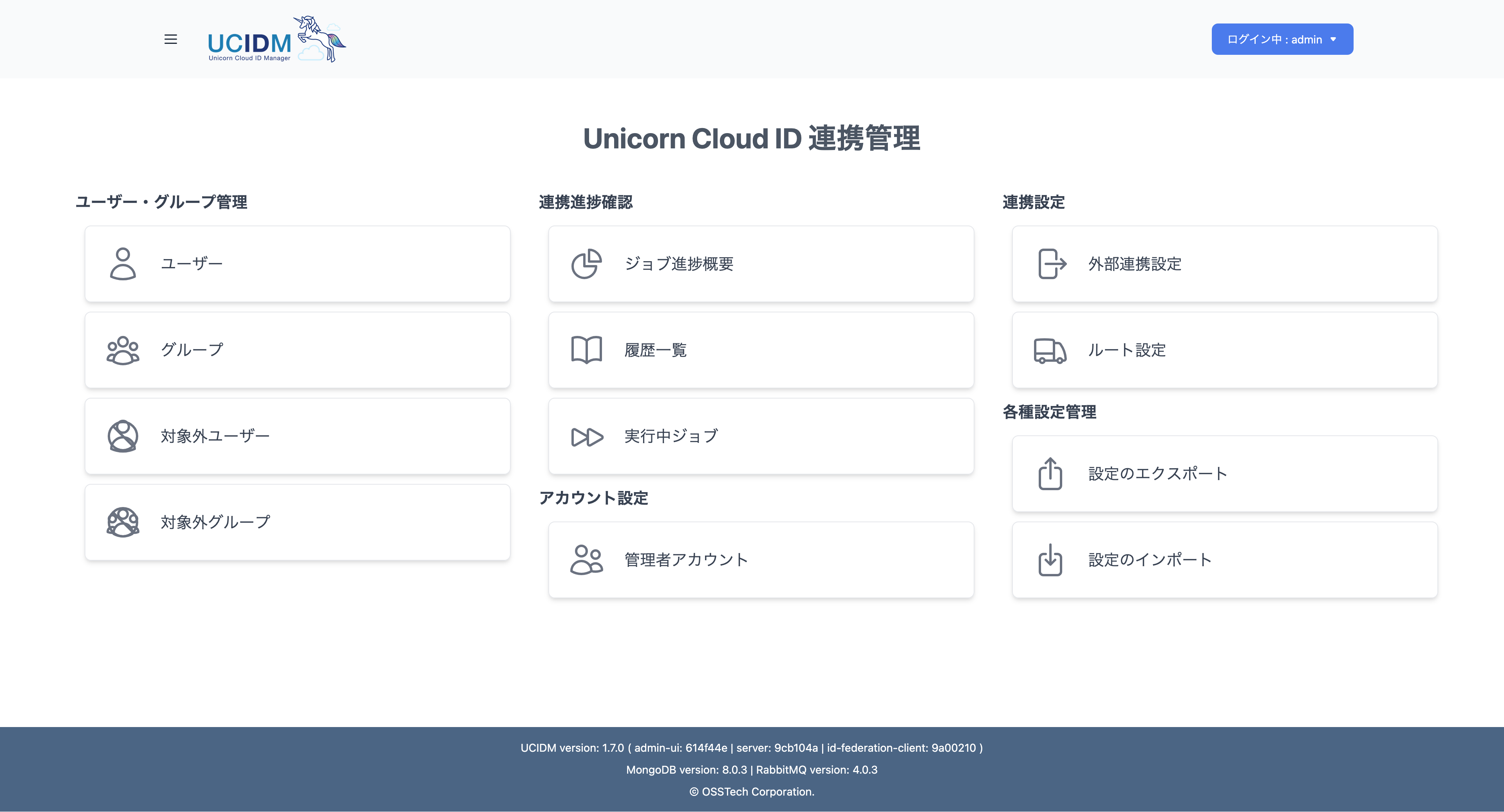Click the open book icon for 履歴一覧
The image size is (1504, 812).
click(586, 350)
